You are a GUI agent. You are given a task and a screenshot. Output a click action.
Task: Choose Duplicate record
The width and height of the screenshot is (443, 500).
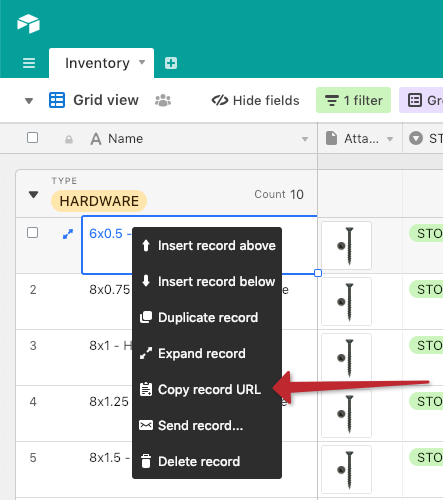tap(207, 318)
